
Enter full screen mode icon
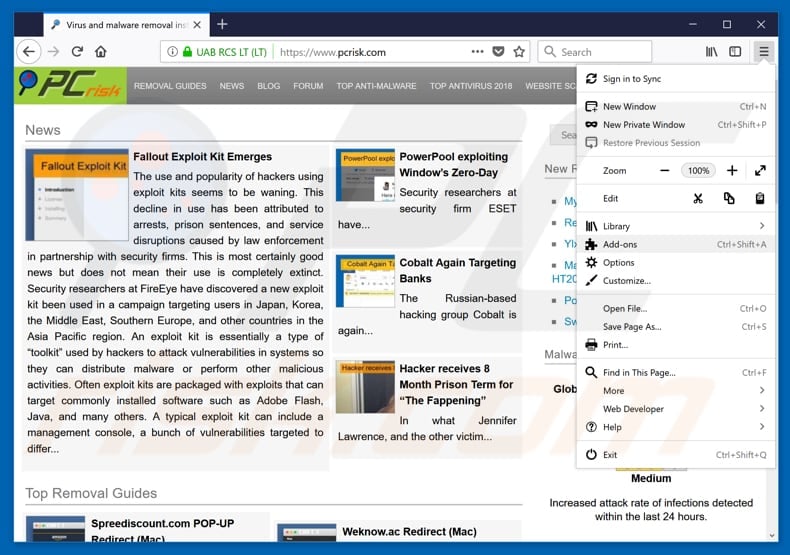[760, 171]
